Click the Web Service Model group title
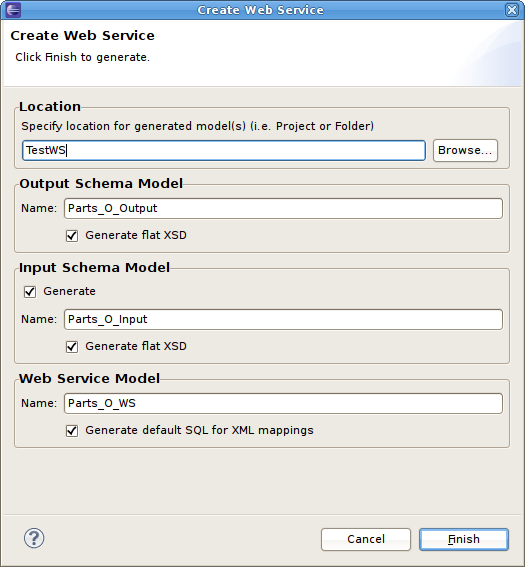 coord(89,378)
